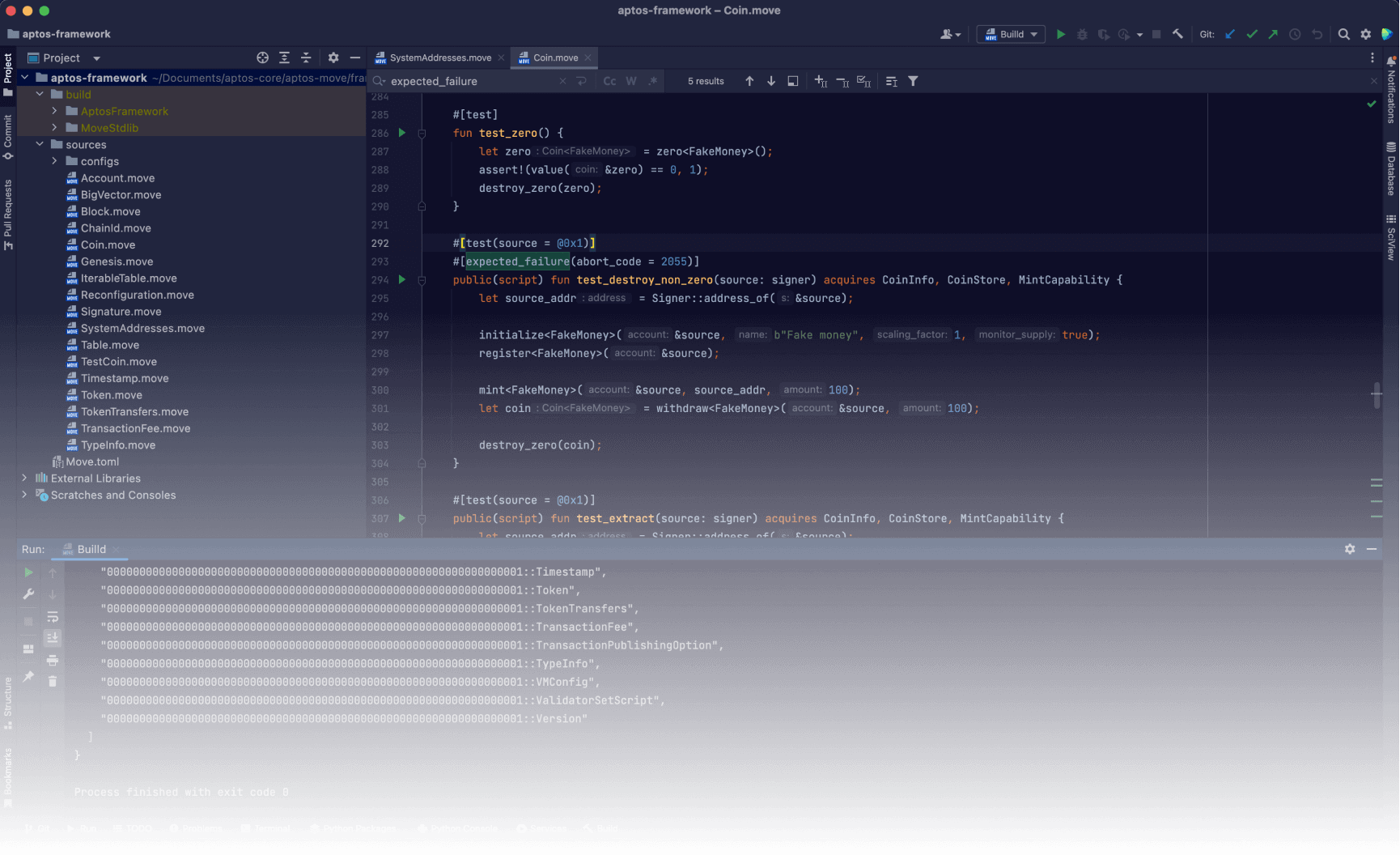This screenshot has height=855, width=1400.
Task: Toggle match case in the search bar
Action: coord(609,81)
